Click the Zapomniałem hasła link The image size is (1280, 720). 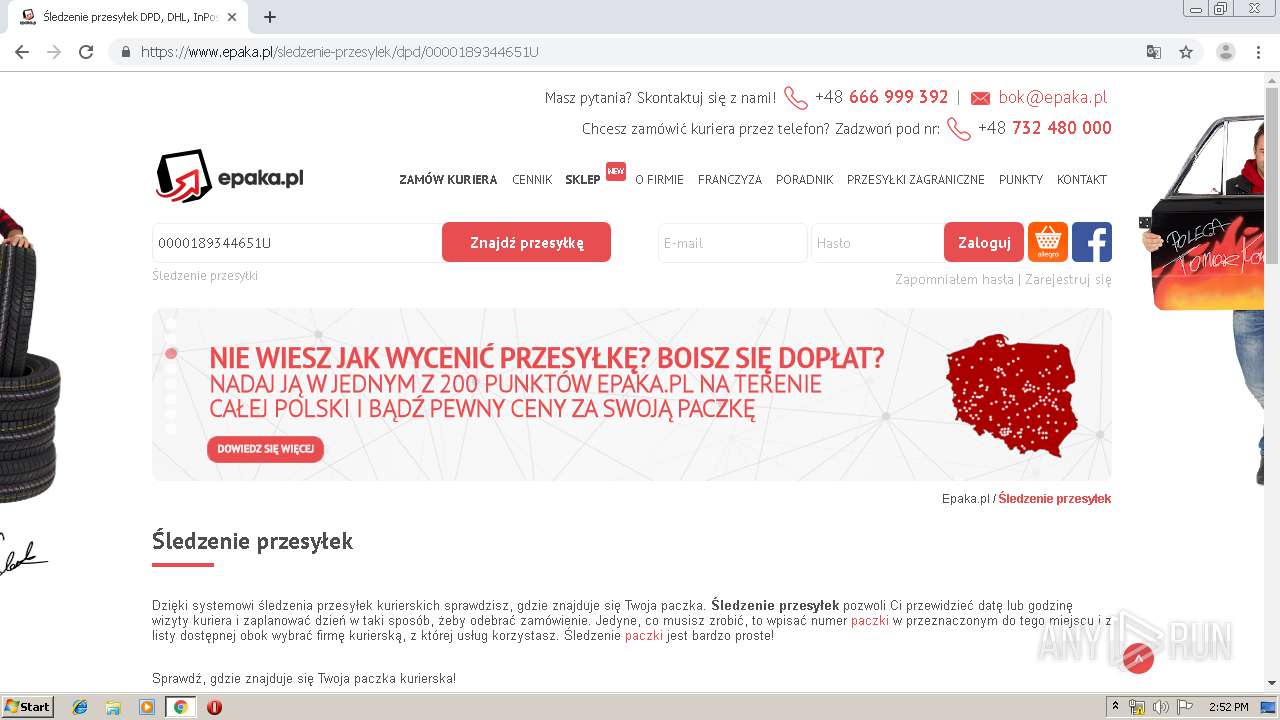pyautogui.click(x=954, y=280)
